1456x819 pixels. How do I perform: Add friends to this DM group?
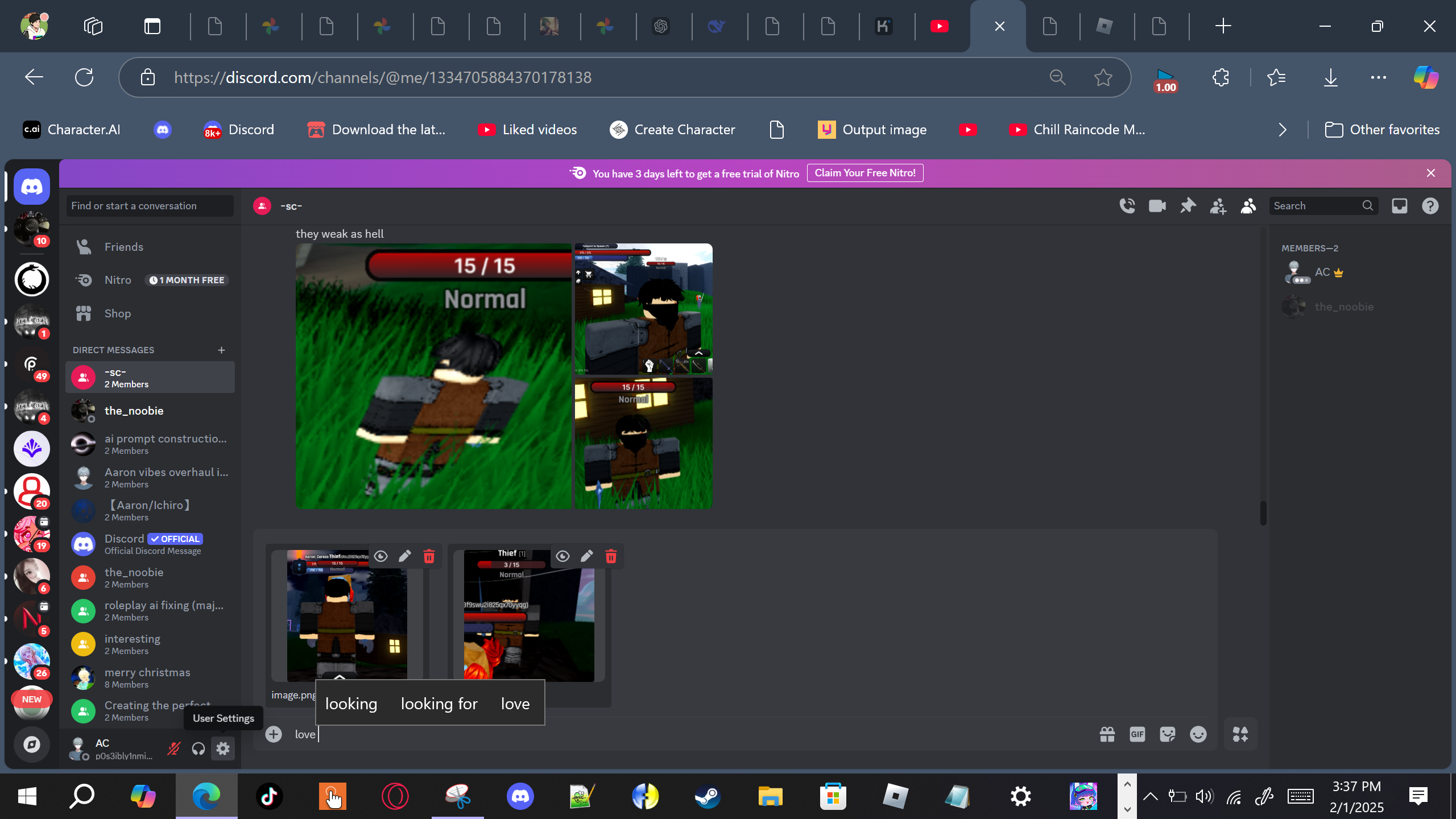pos(1218,206)
